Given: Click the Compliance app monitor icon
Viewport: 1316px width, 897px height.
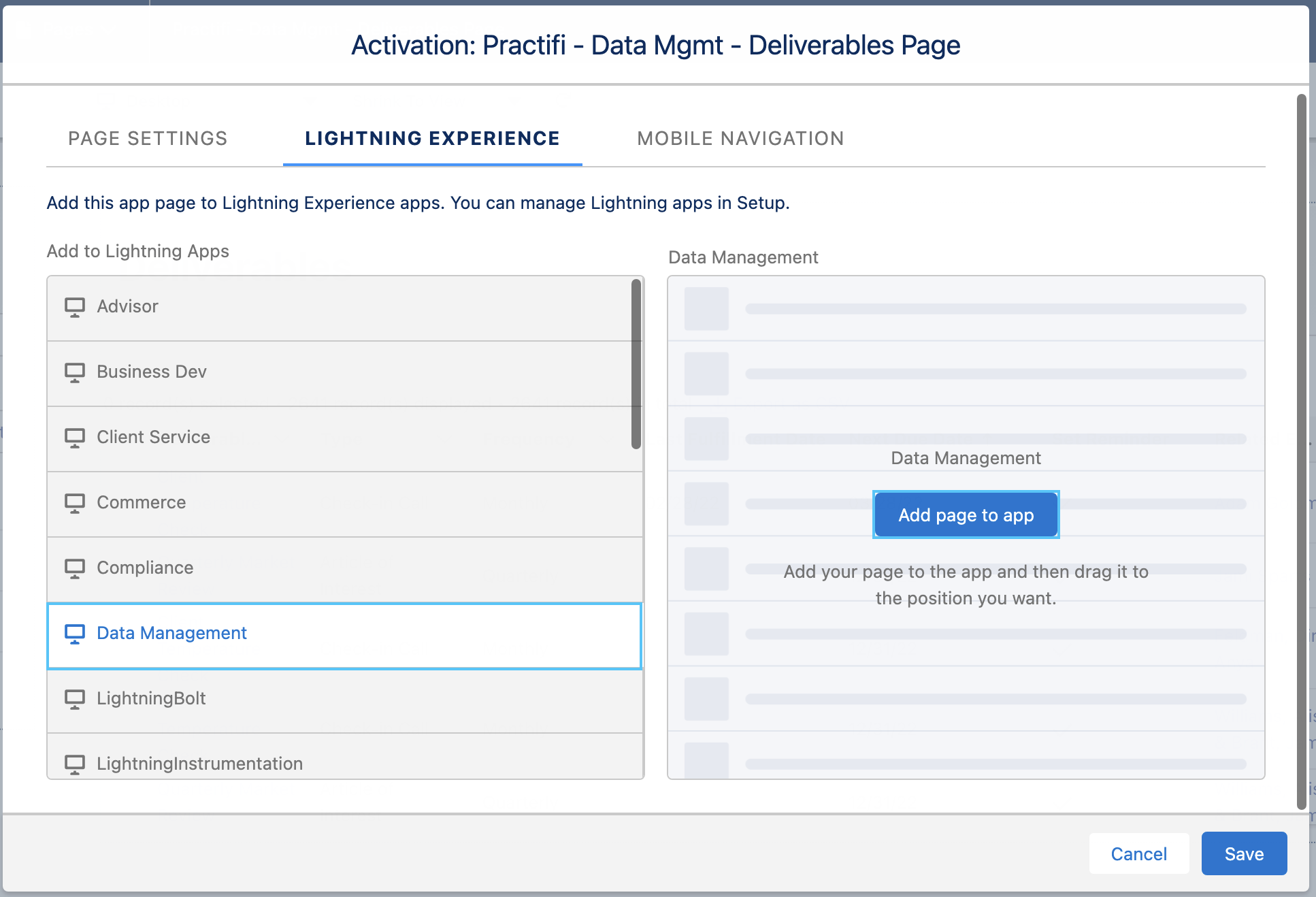Looking at the screenshot, I should 75,568.
